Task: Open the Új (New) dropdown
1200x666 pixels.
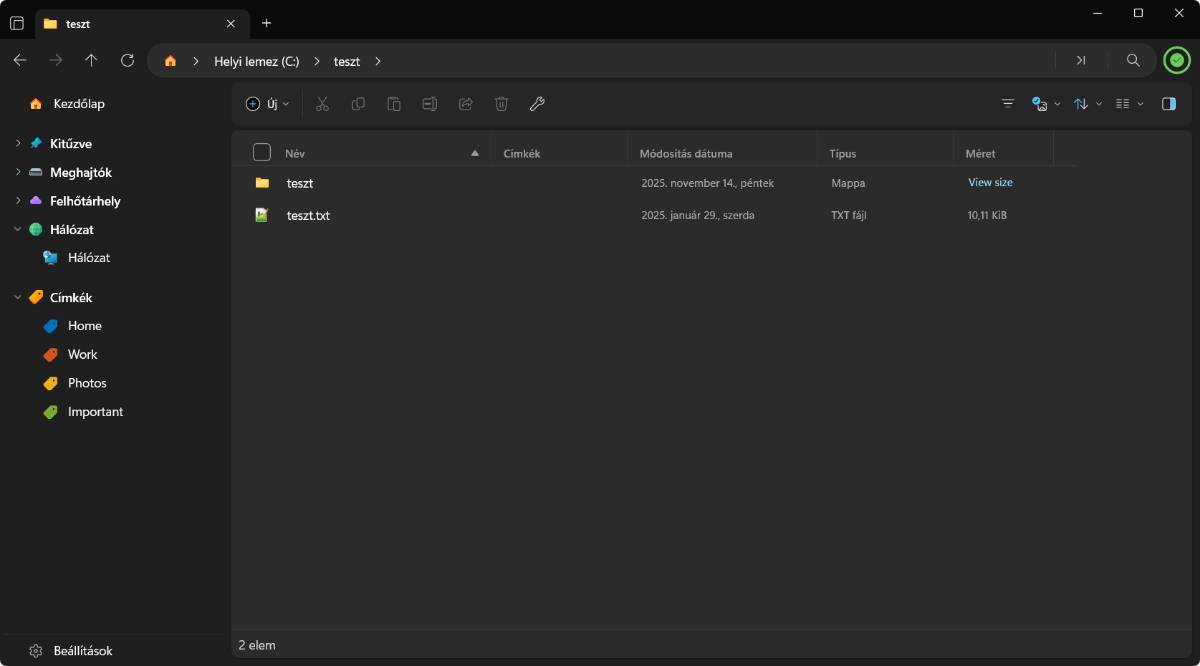Action: tap(267, 104)
